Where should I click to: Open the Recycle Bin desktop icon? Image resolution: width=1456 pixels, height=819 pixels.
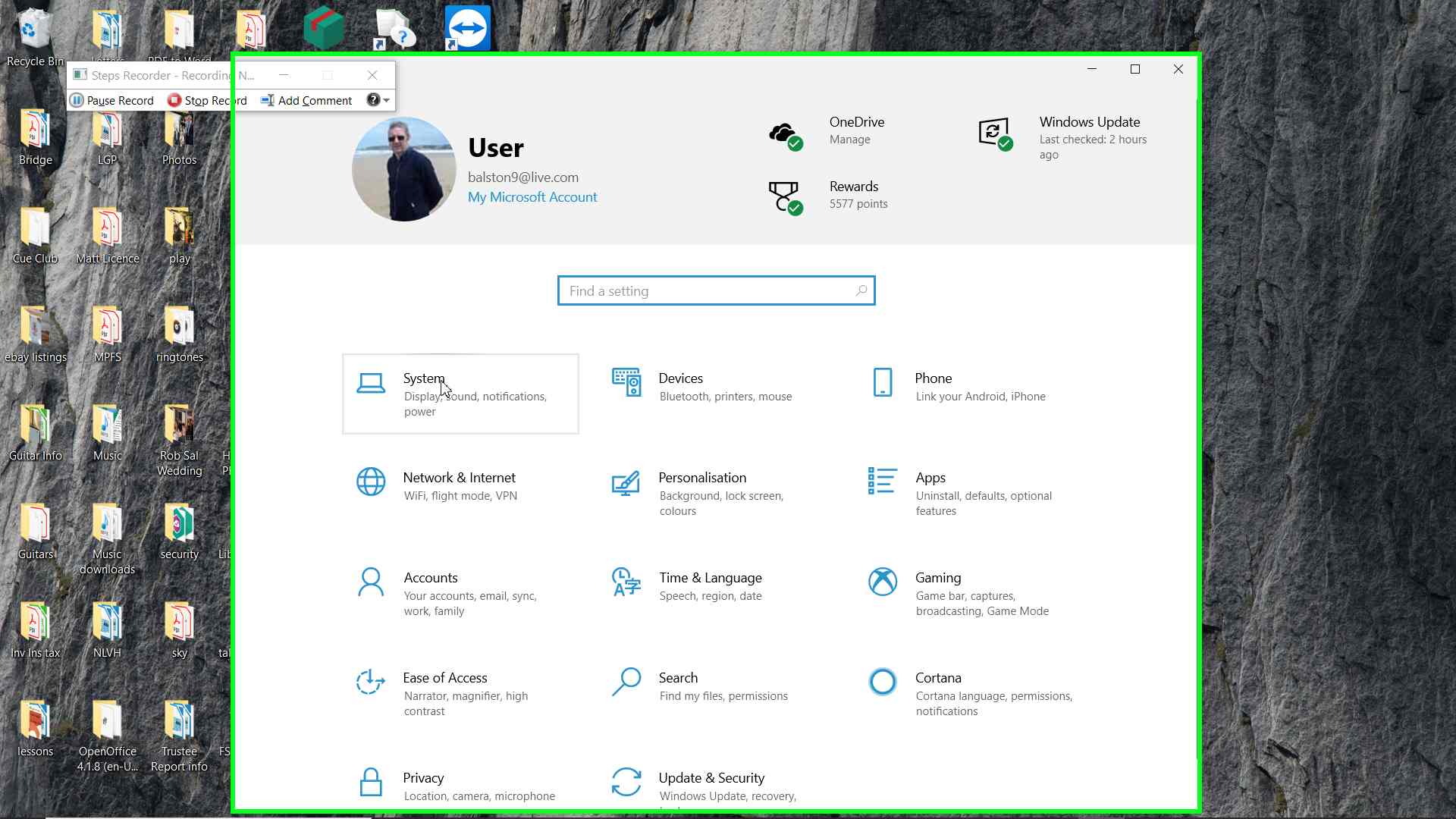[x=35, y=38]
